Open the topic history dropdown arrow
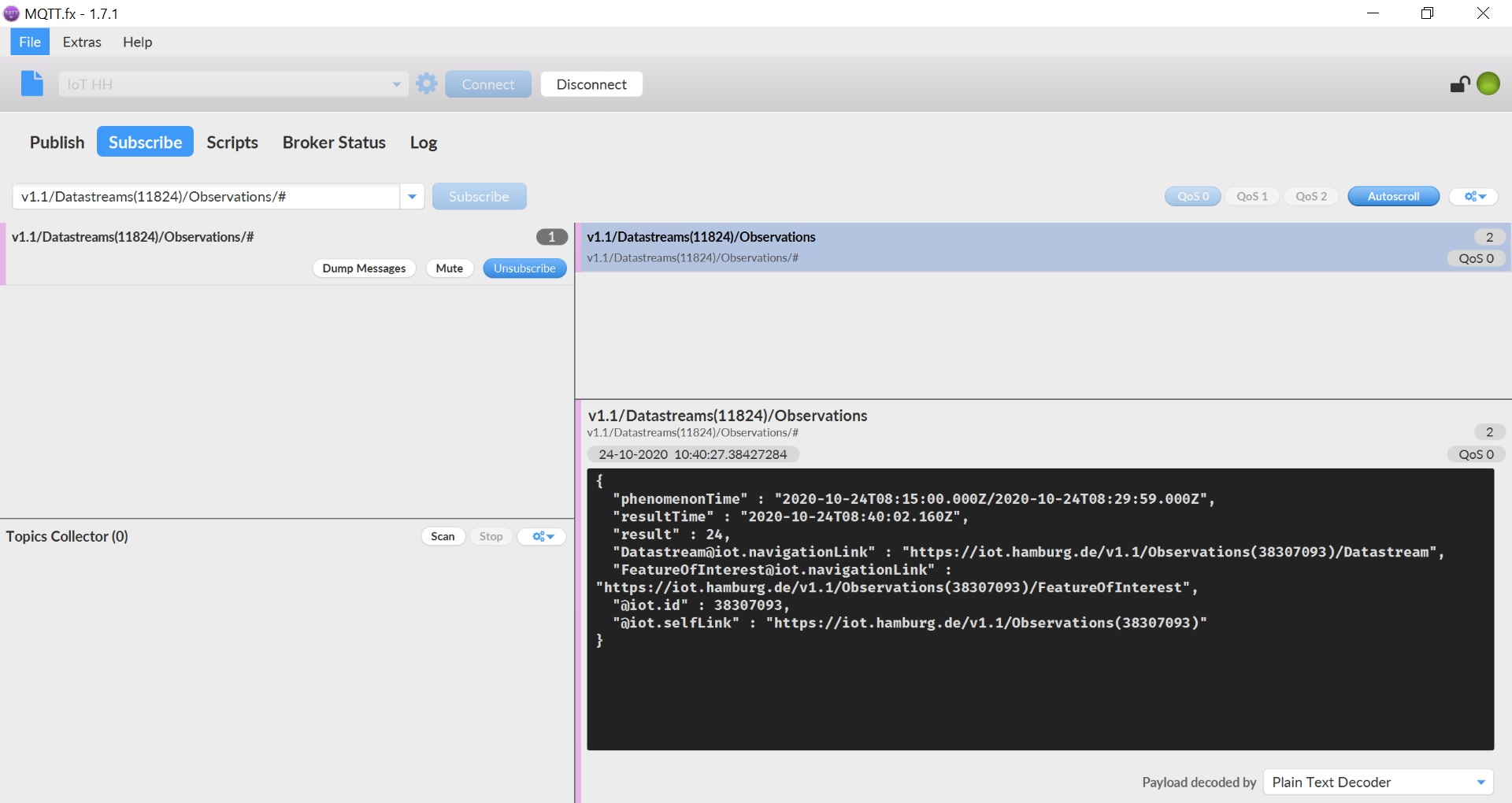 pyautogui.click(x=412, y=197)
